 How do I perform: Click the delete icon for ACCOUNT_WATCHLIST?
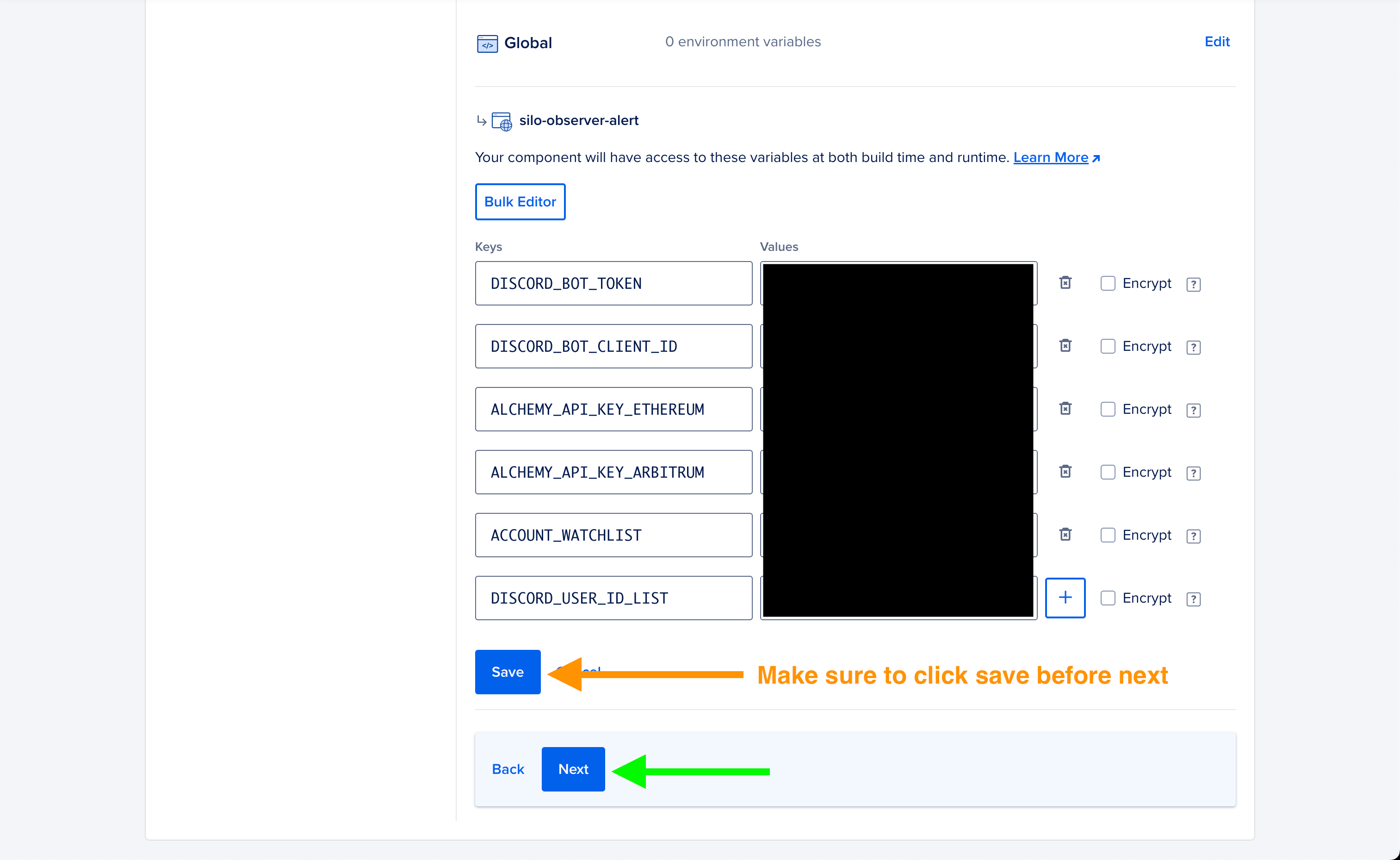coord(1064,534)
